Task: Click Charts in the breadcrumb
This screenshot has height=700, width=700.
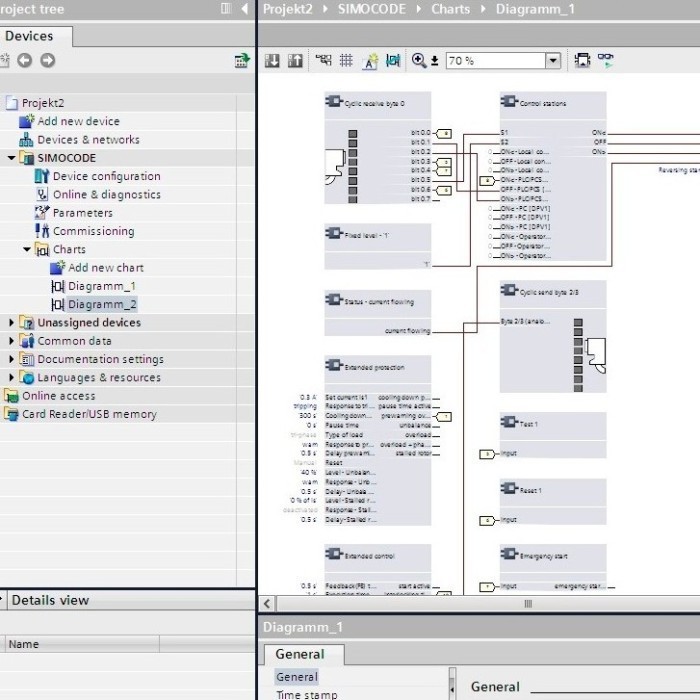Action: (450, 9)
